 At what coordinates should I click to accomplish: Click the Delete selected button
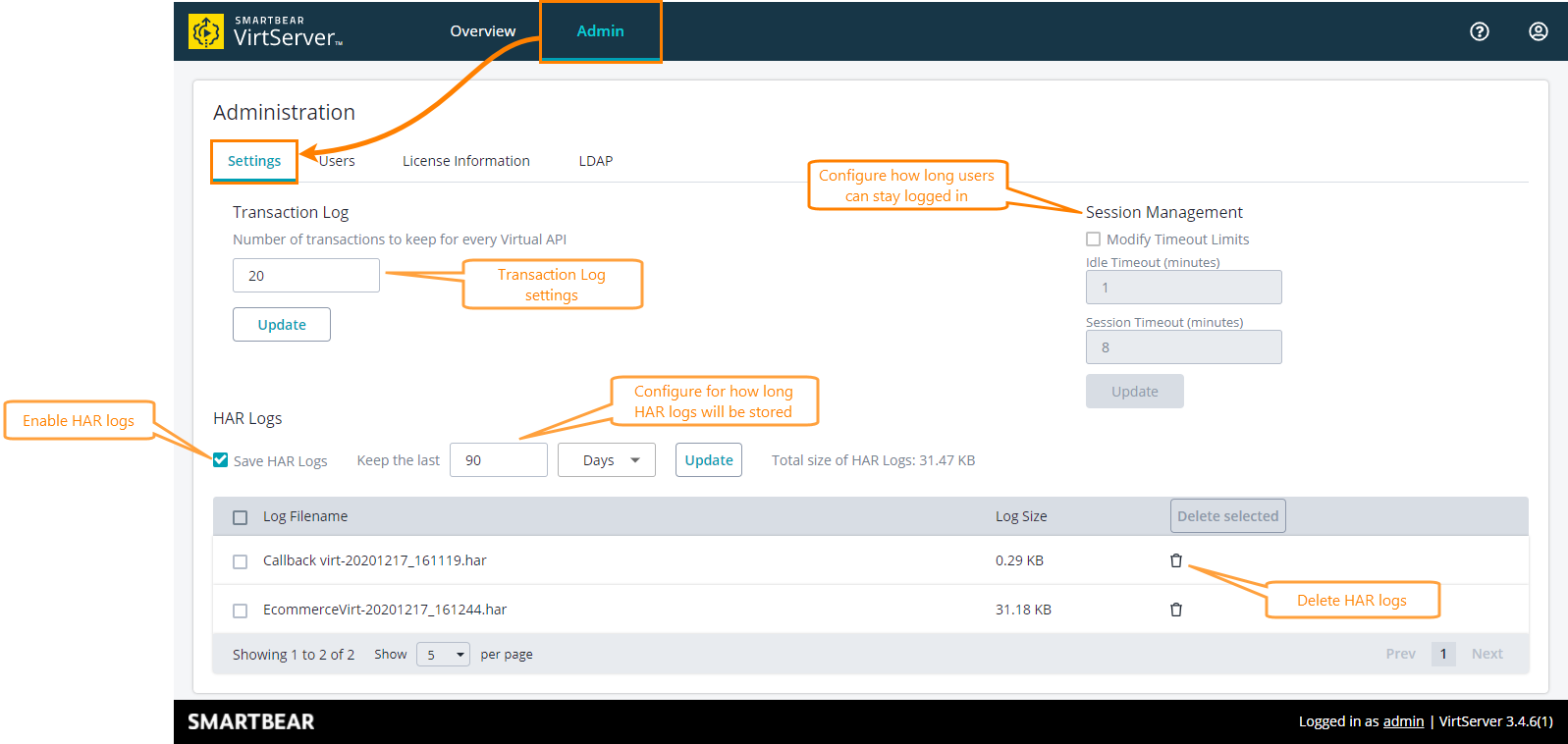(x=1228, y=516)
